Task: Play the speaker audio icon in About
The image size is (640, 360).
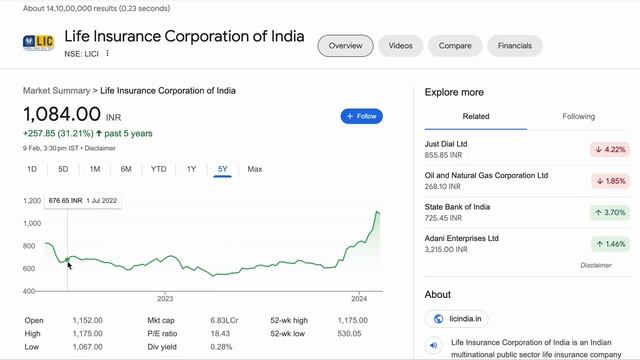Action: click(433, 345)
